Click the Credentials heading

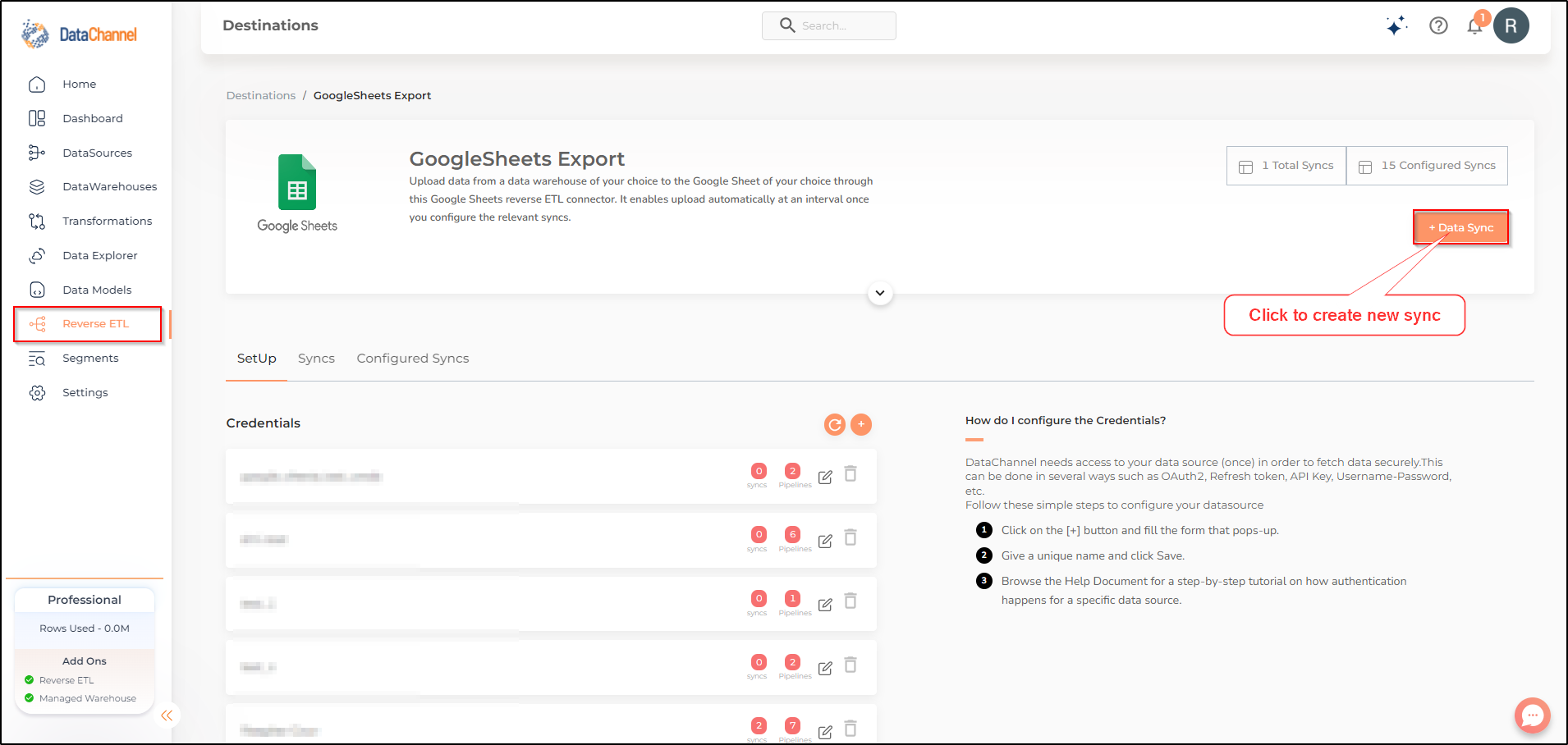click(x=264, y=423)
